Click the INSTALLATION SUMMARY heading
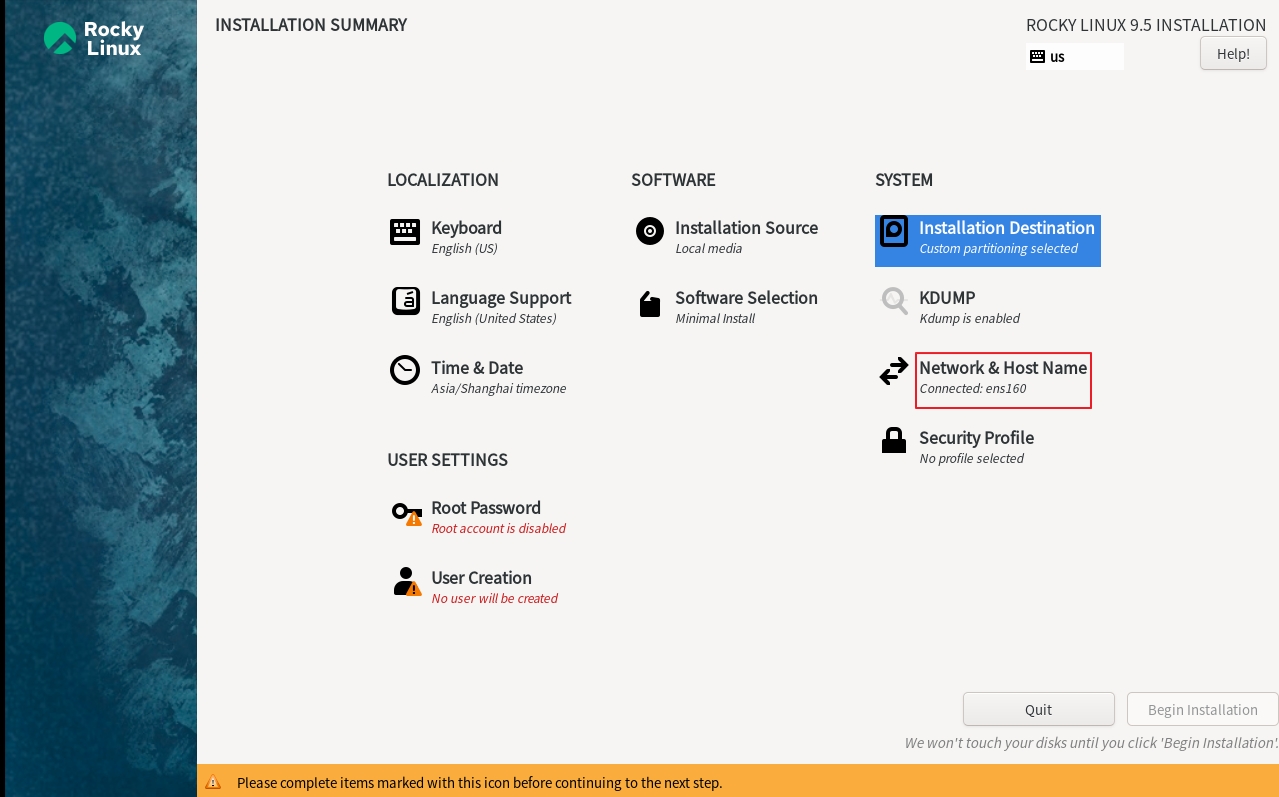Screen dimensions: 1279x797 pos(311,25)
